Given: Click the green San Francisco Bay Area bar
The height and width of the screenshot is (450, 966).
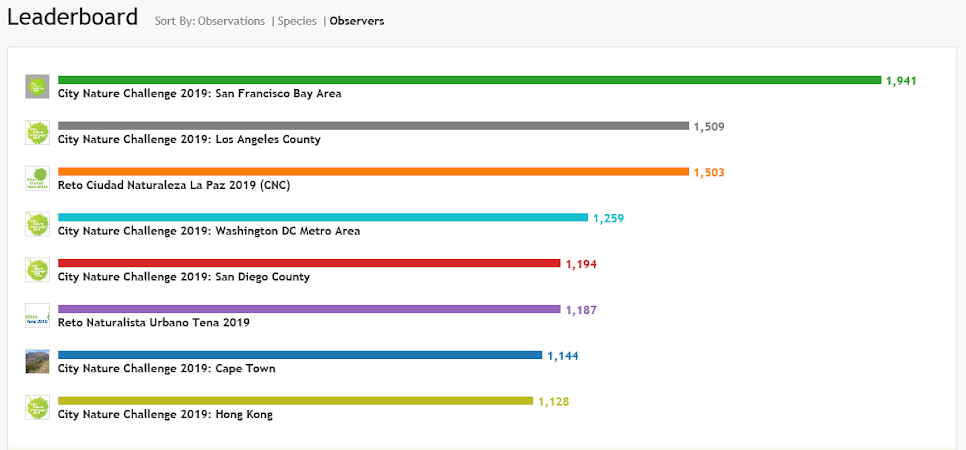Looking at the screenshot, I should tap(469, 80).
